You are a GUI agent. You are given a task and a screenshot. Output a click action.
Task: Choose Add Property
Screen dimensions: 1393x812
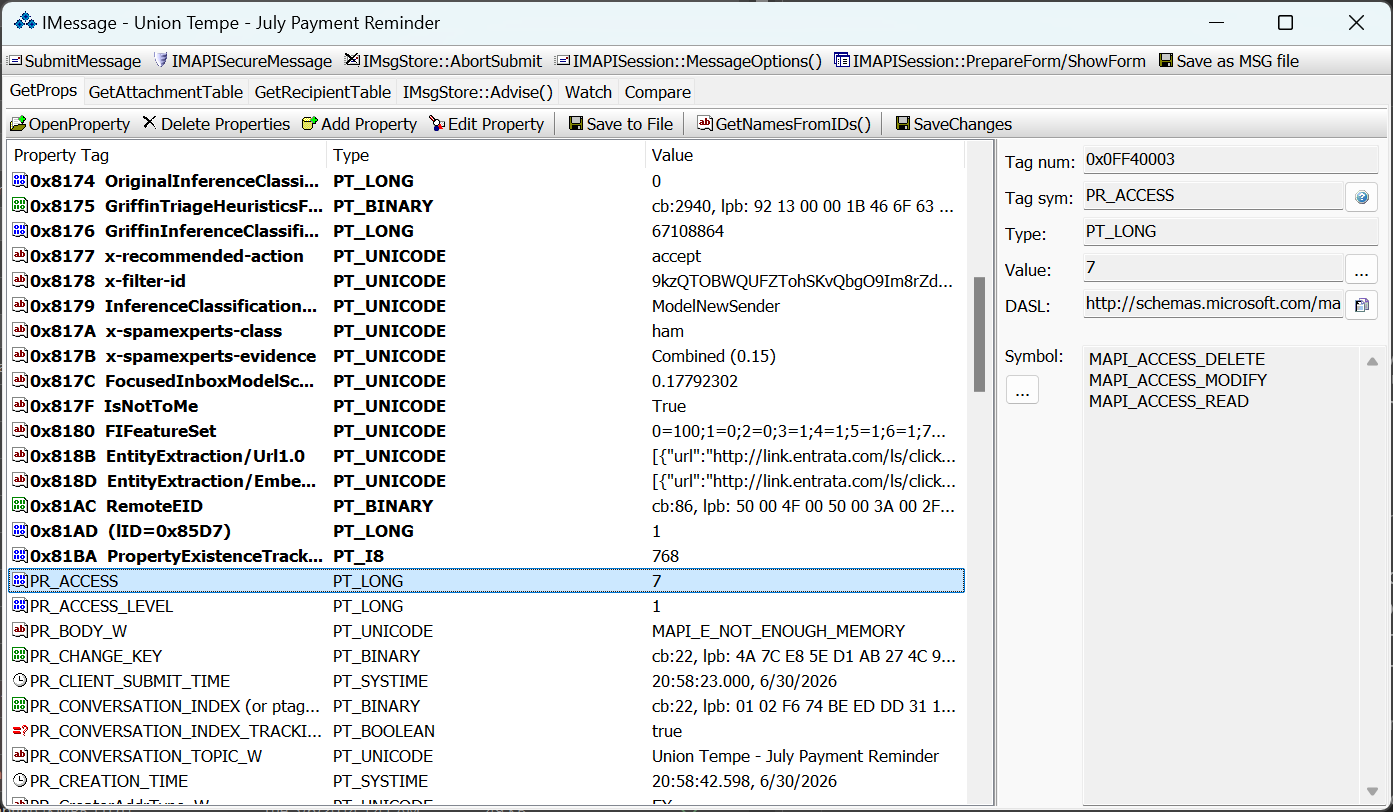(x=359, y=124)
